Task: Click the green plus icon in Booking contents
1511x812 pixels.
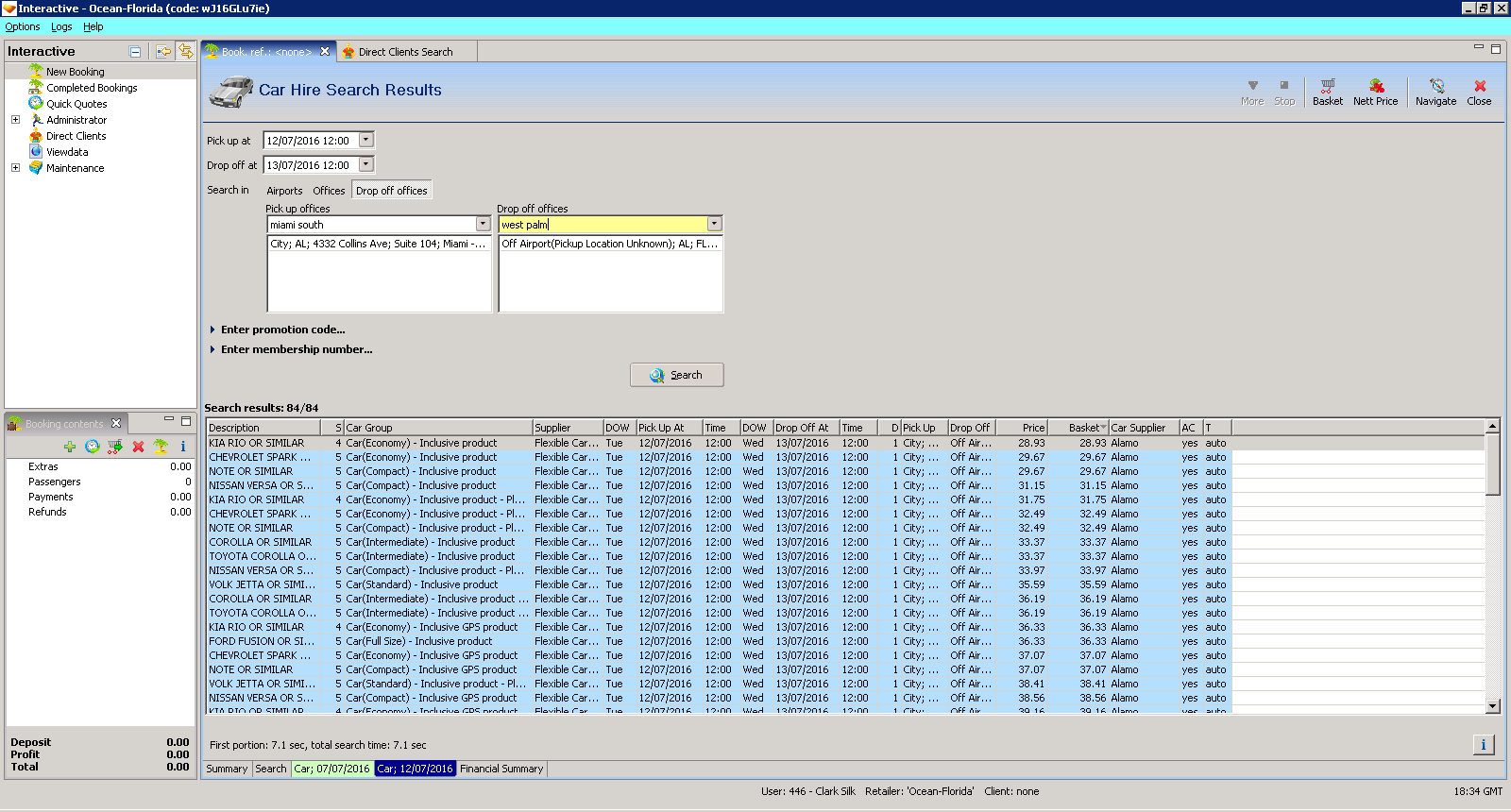Action: point(70,447)
